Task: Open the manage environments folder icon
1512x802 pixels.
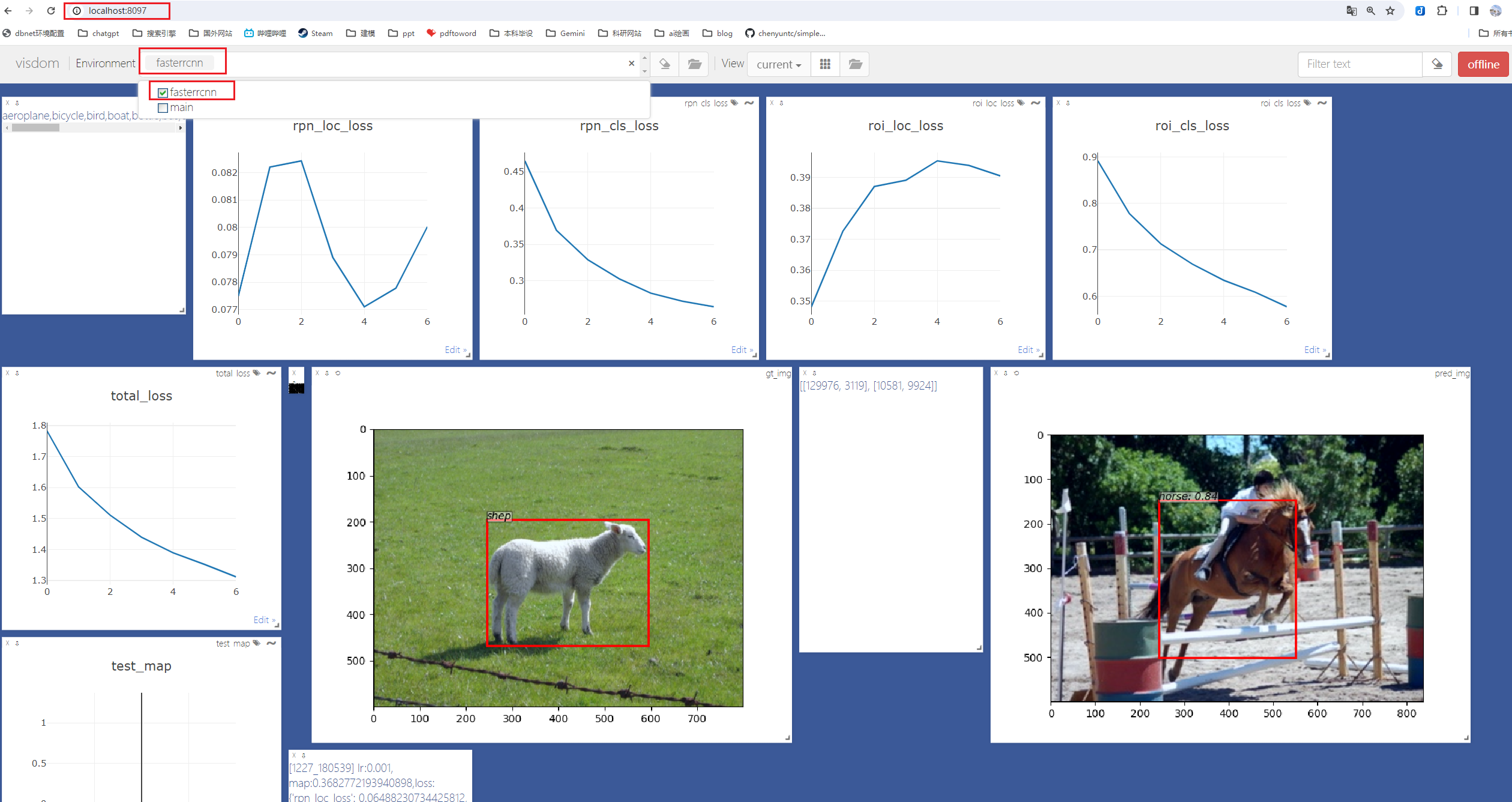Action: [694, 64]
